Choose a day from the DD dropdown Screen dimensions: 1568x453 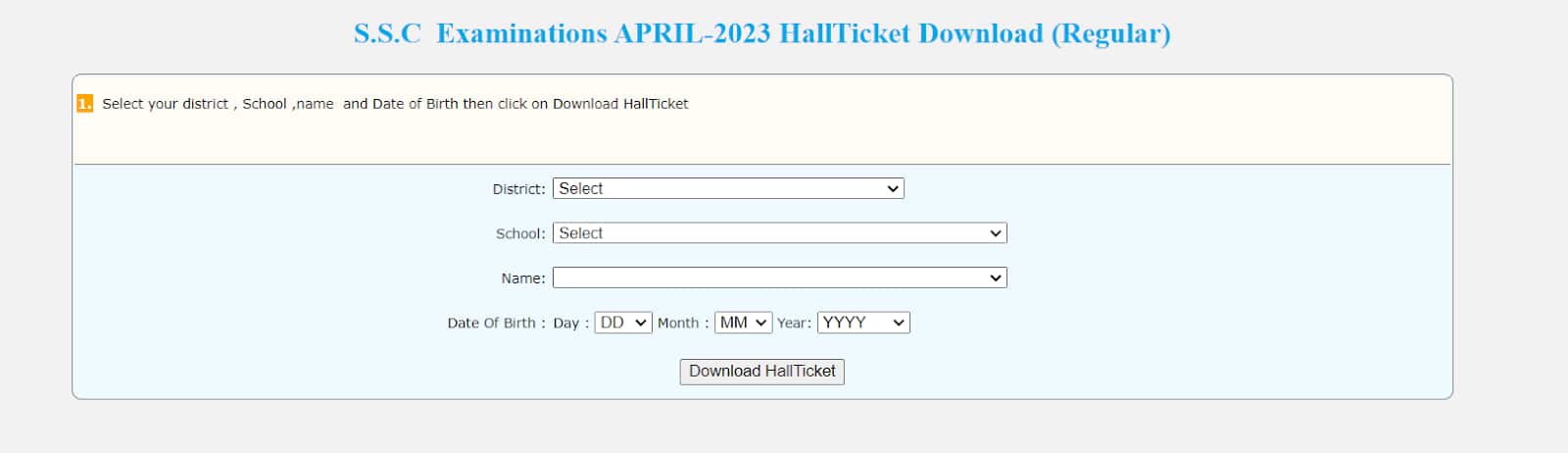point(623,323)
